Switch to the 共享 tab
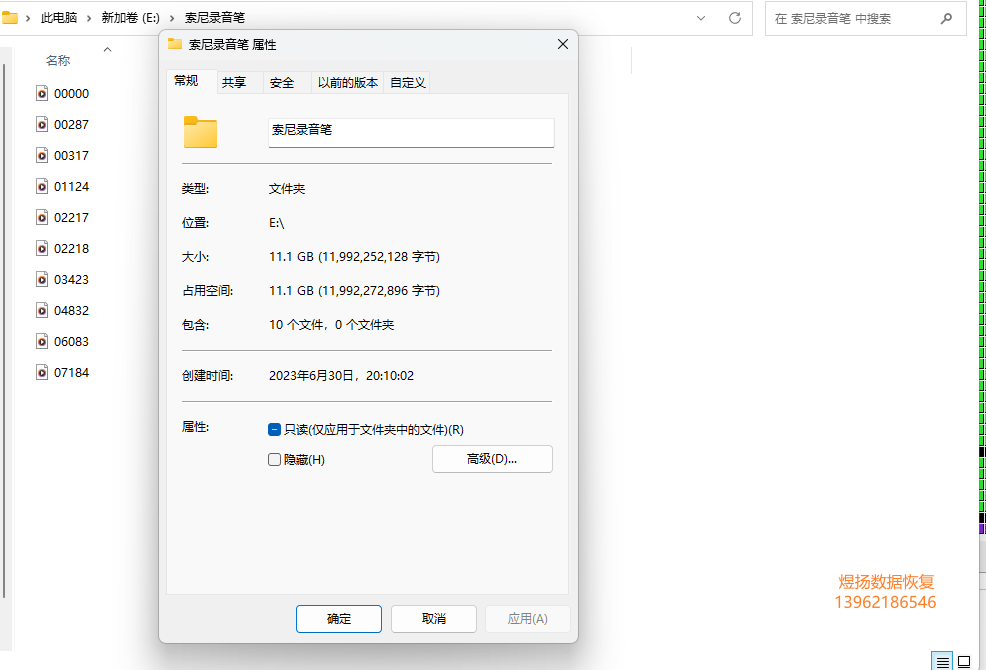The image size is (986, 670). point(234,82)
